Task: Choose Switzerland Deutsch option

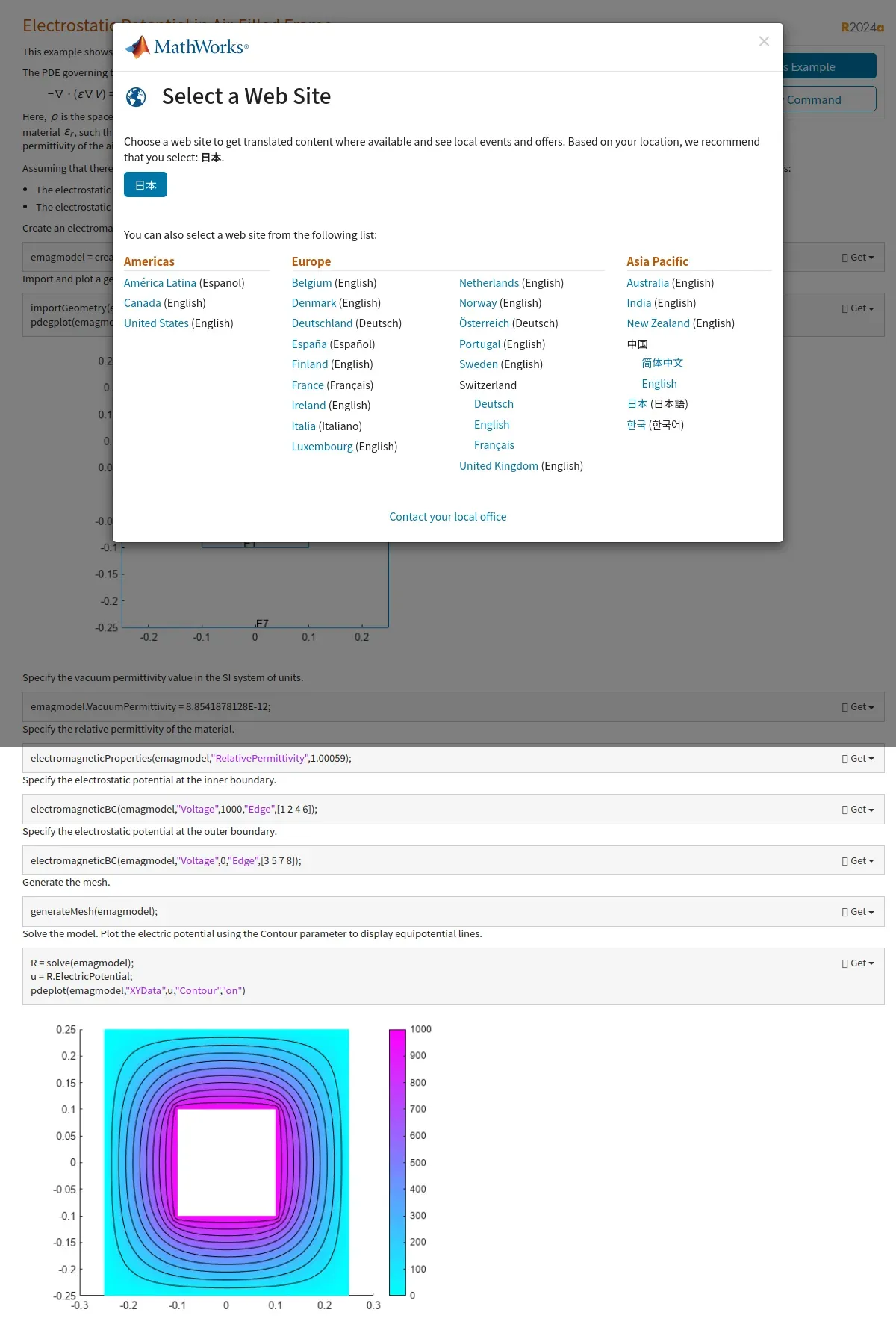Action: tap(494, 404)
